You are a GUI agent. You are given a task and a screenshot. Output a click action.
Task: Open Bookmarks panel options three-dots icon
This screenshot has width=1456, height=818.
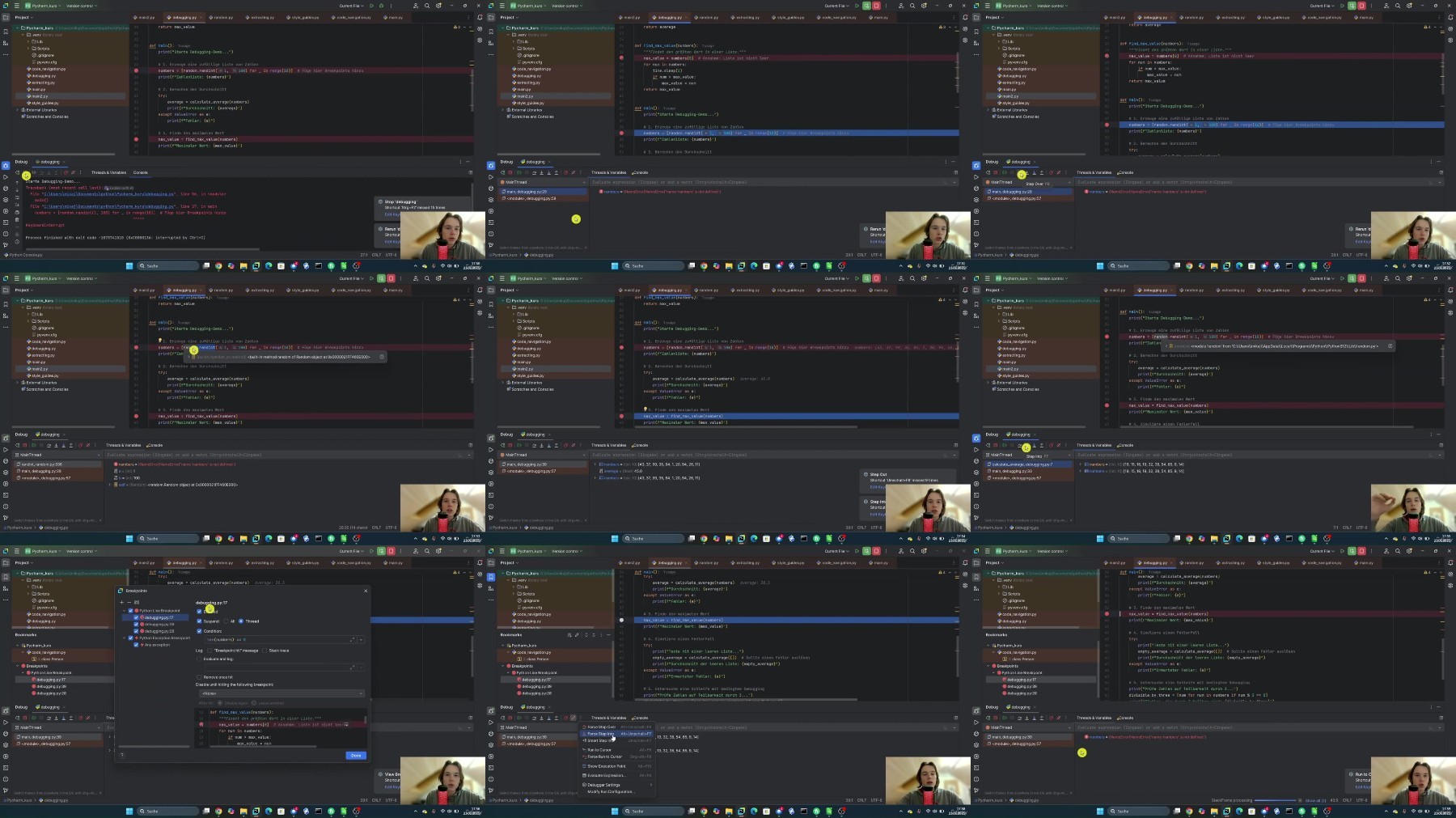tap(601, 635)
